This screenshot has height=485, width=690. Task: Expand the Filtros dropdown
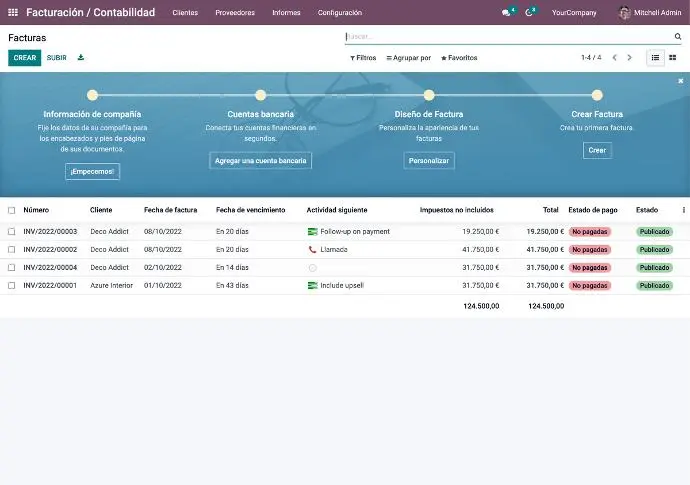363,58
